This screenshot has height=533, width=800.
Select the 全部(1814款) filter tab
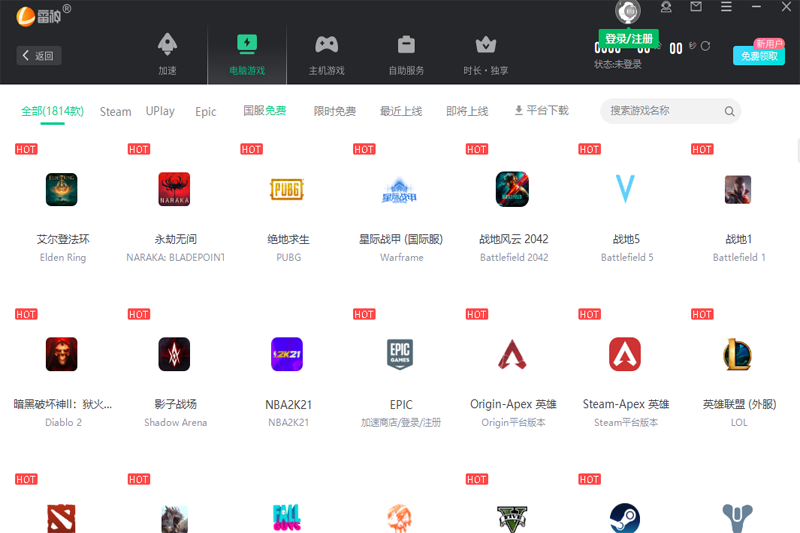[53, 111]
